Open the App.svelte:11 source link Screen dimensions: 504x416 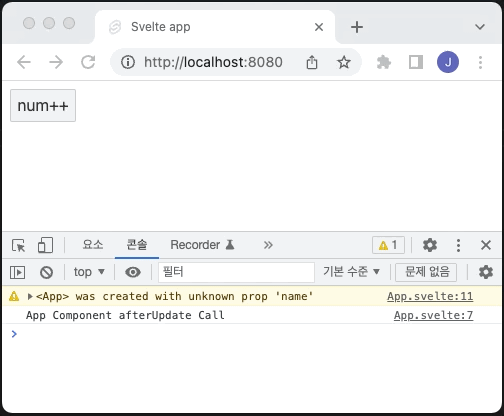coord(430,296)
